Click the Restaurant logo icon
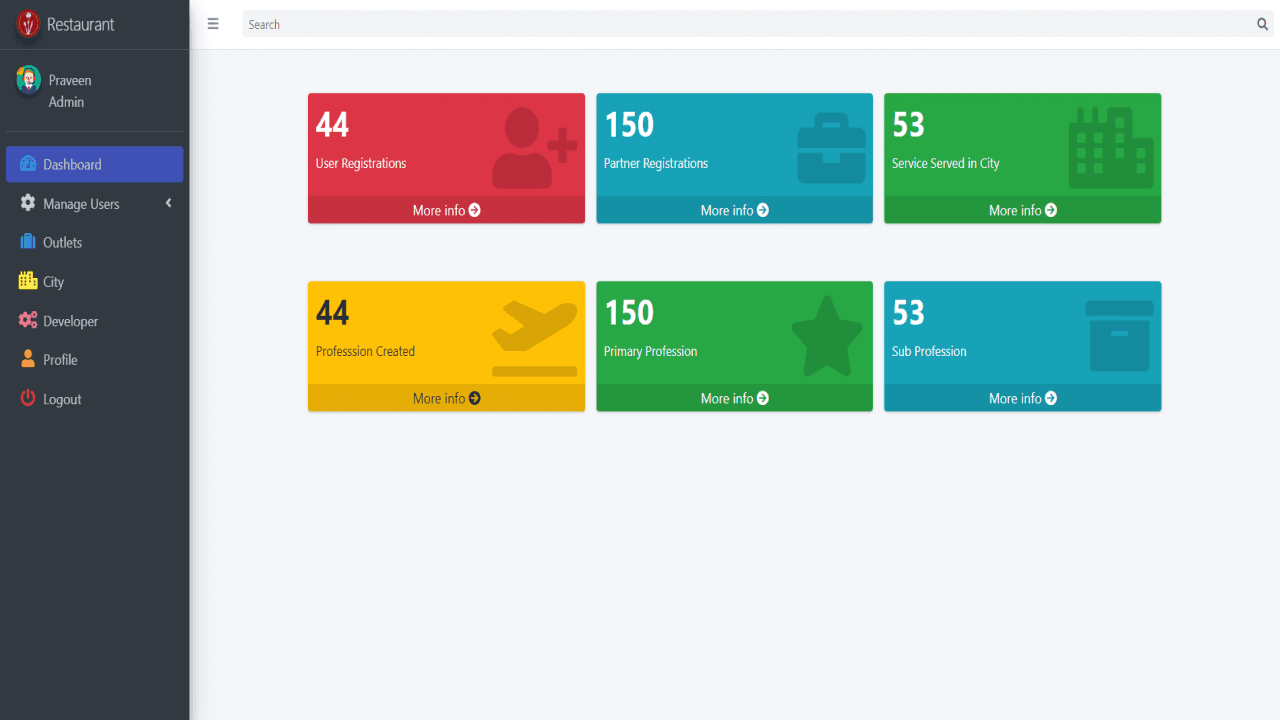 (x=28, y=24)
